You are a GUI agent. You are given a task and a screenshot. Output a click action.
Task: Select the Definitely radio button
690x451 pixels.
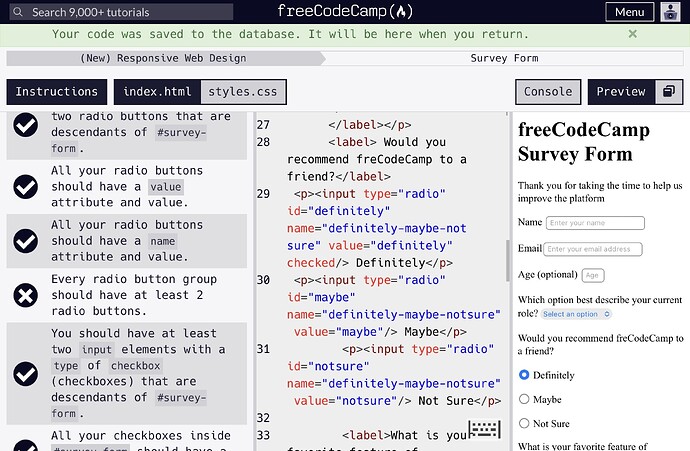tap(524, 375)
